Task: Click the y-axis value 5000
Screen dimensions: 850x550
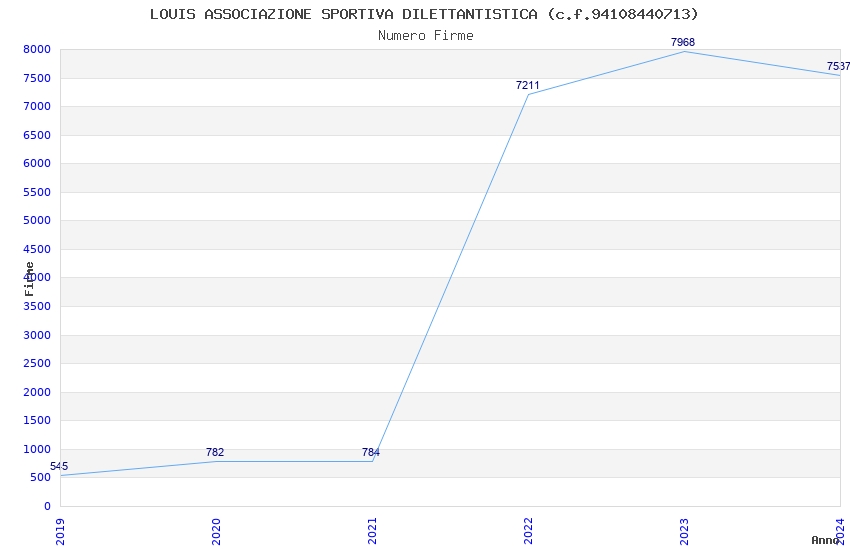Action: pos(37,221)
